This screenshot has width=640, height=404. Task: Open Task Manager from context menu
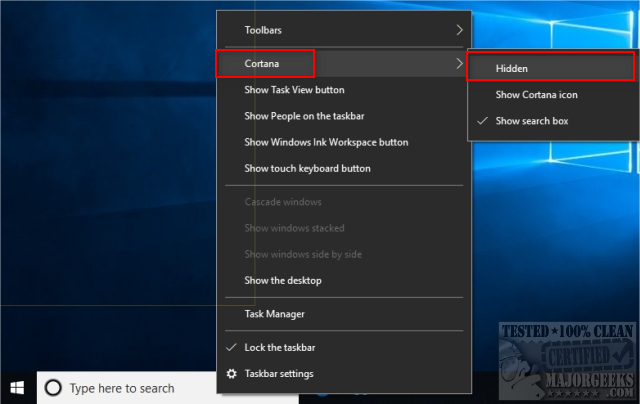(344, 314)
